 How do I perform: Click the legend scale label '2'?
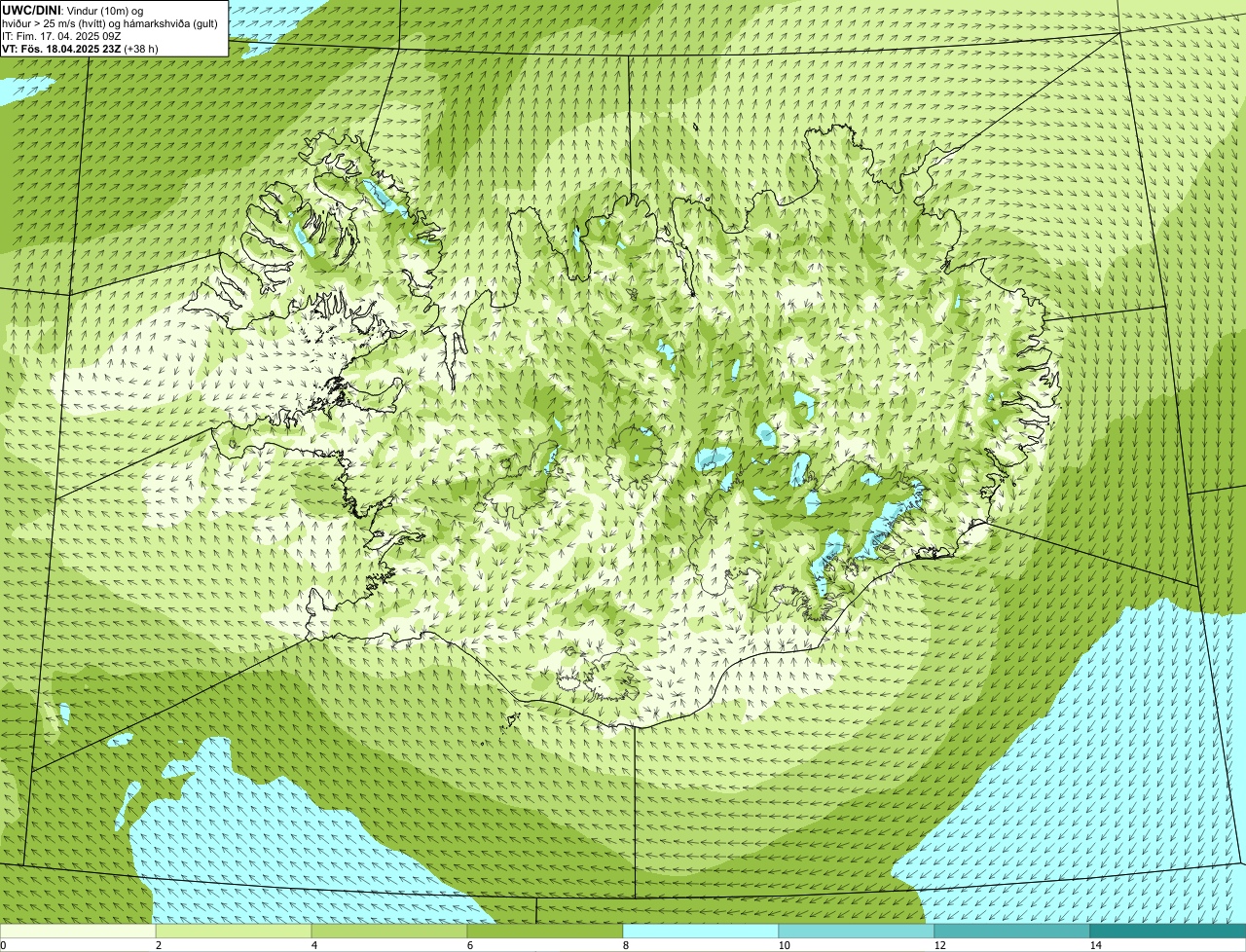pos(158,945)
